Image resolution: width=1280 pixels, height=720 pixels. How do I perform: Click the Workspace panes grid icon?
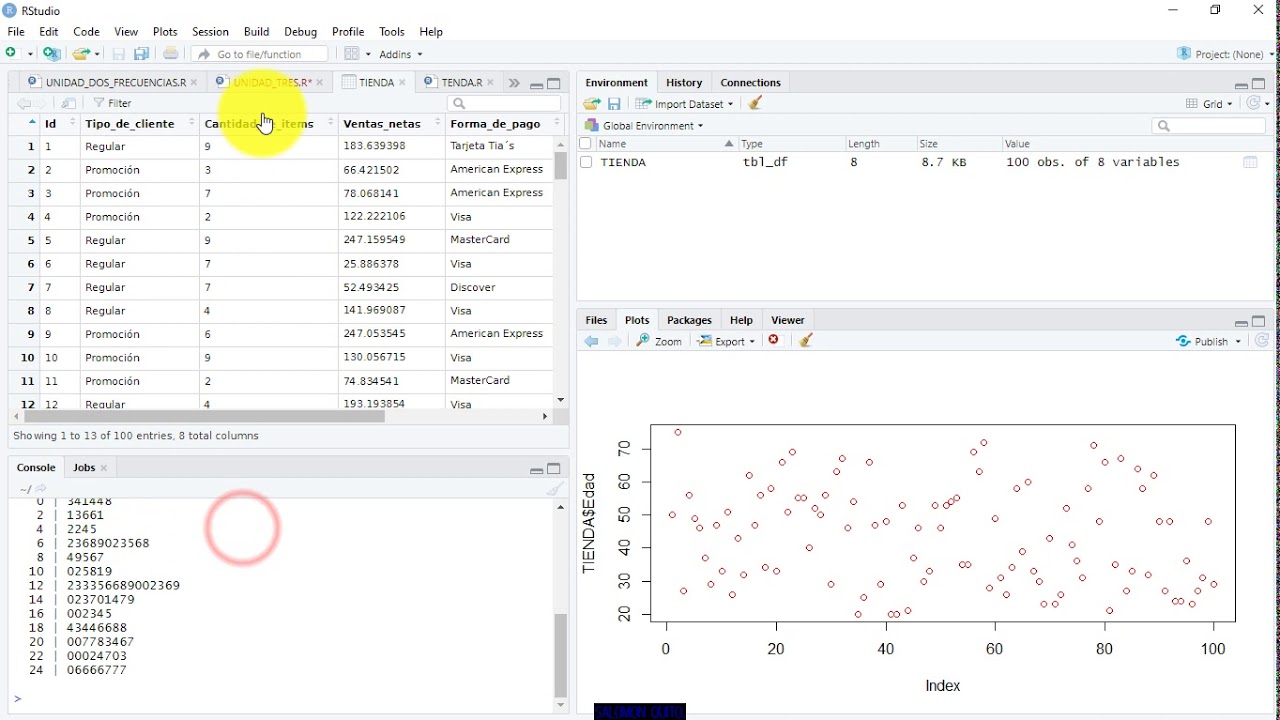click(351, 54)
